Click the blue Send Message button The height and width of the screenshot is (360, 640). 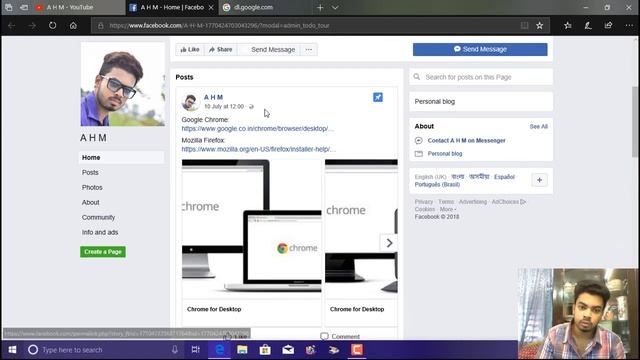point(480,49)
